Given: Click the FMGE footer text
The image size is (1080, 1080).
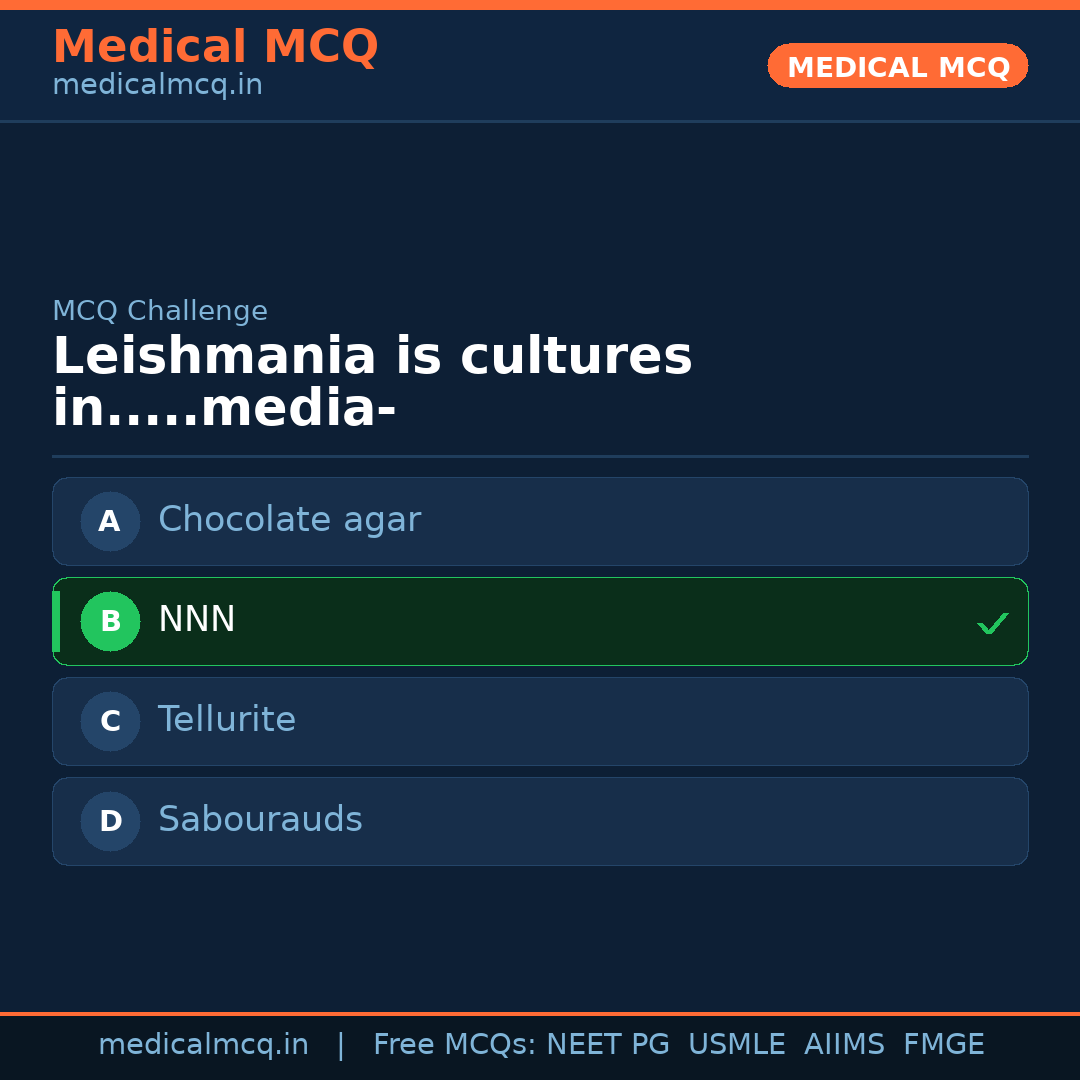Looking at the screenshot, I should click(x=943, y=1045).
